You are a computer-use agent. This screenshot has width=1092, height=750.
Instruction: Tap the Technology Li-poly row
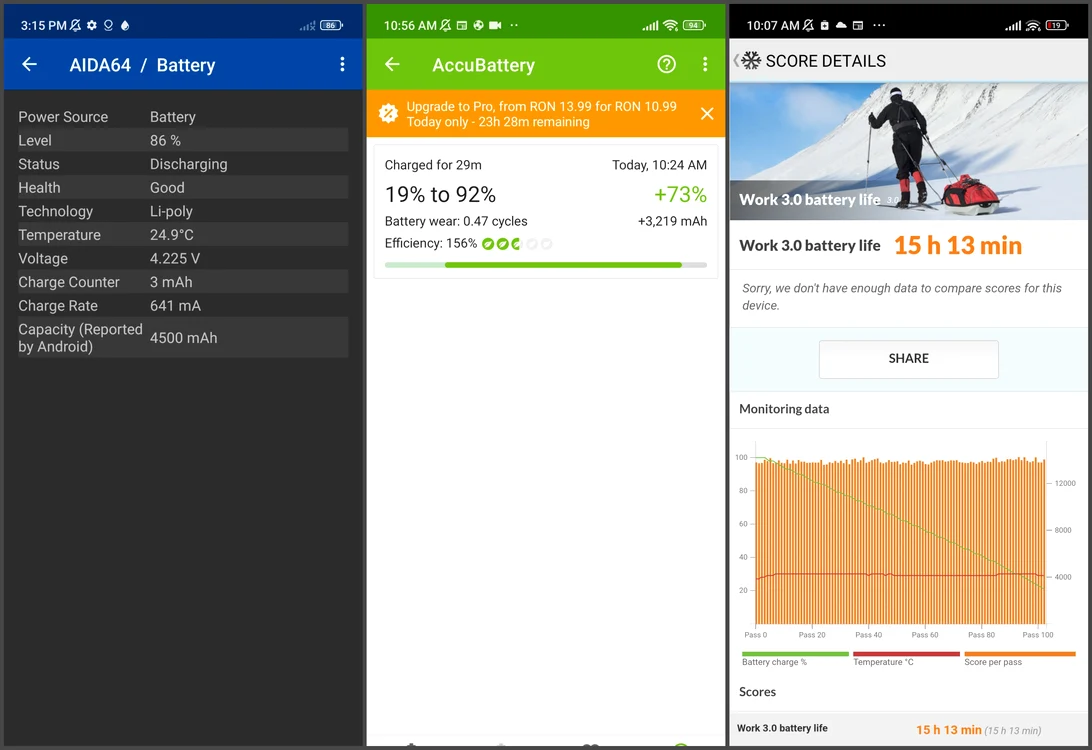(182, 212)
